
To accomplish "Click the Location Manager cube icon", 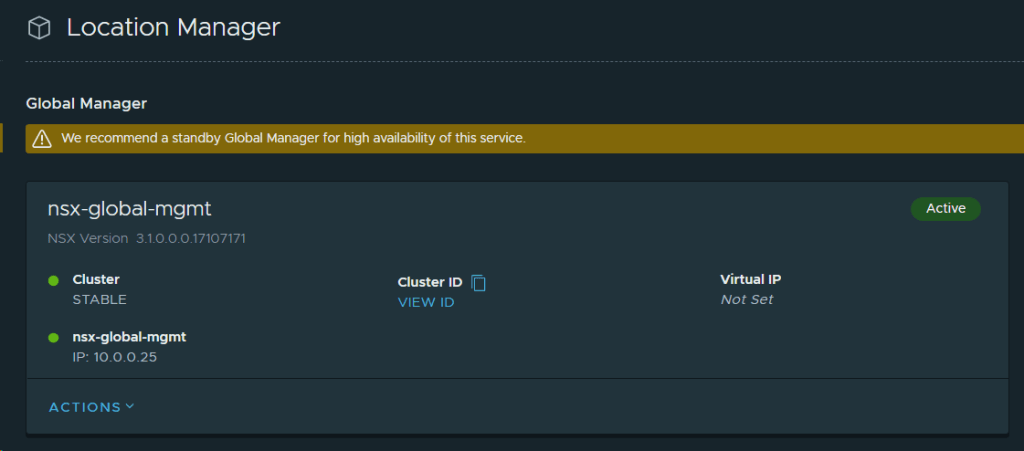I will pos(39,29).
